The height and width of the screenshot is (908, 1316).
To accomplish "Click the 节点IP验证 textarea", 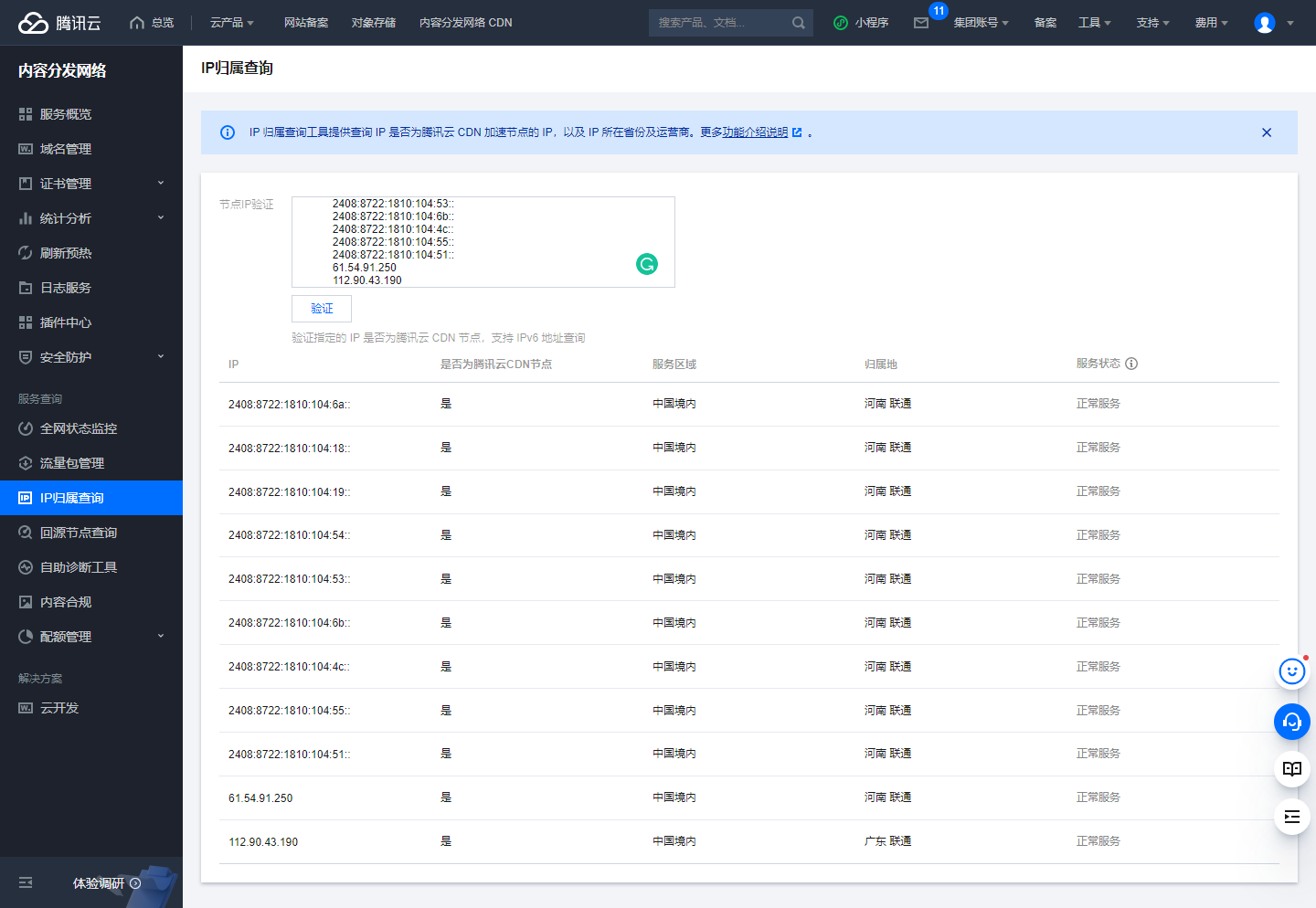I will (483, 242).
